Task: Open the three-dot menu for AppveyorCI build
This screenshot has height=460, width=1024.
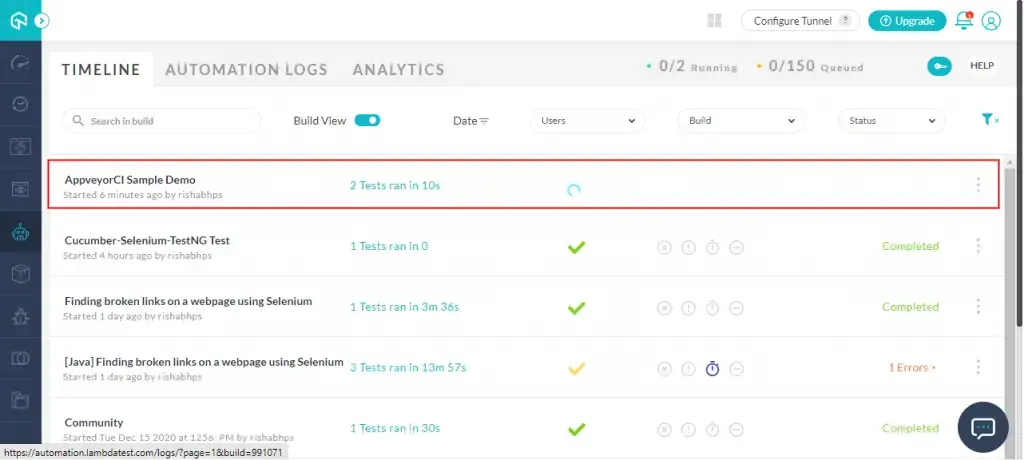Action: tap(977, 185)
